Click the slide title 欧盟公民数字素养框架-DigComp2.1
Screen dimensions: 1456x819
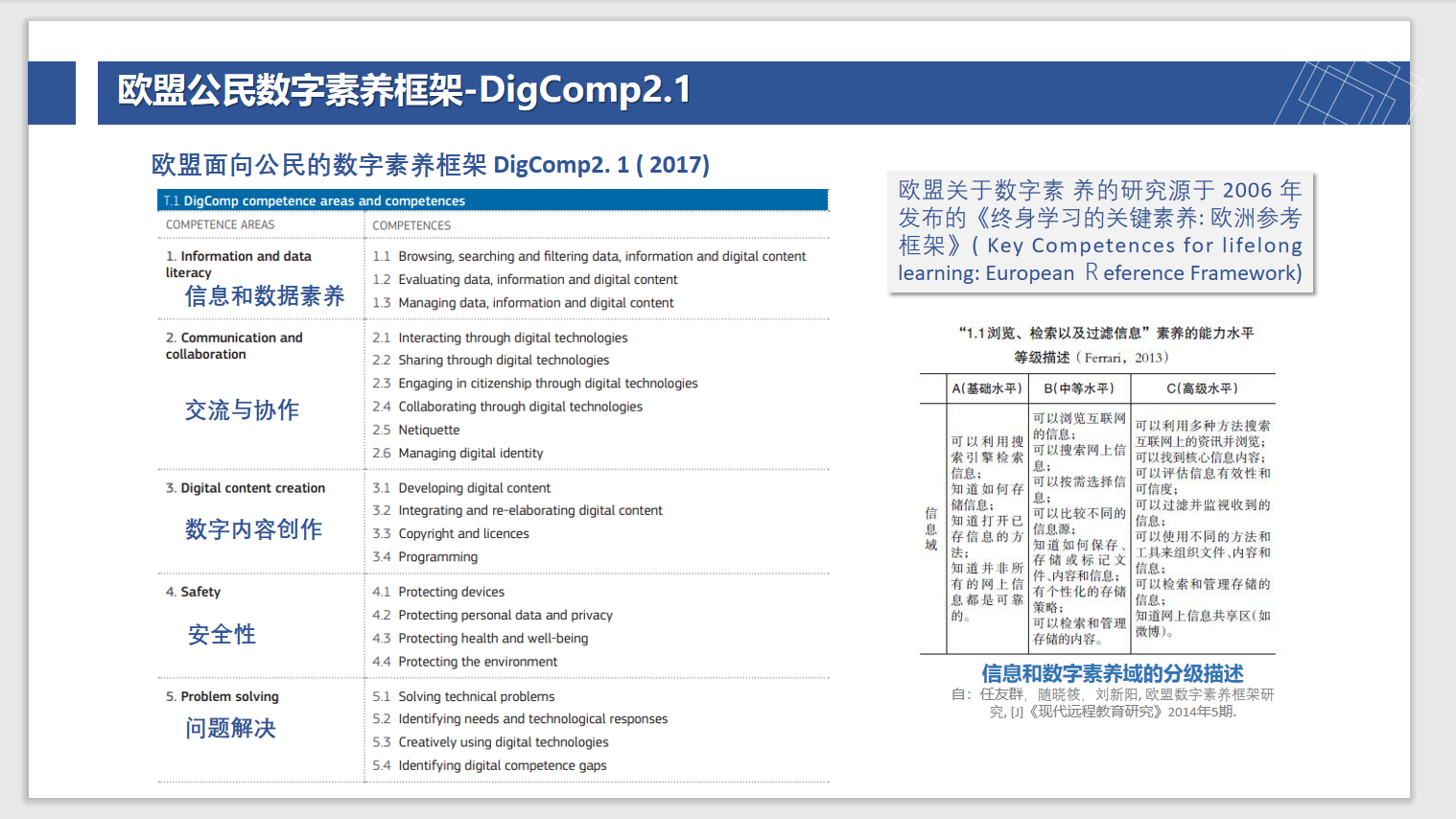[404, 90]
